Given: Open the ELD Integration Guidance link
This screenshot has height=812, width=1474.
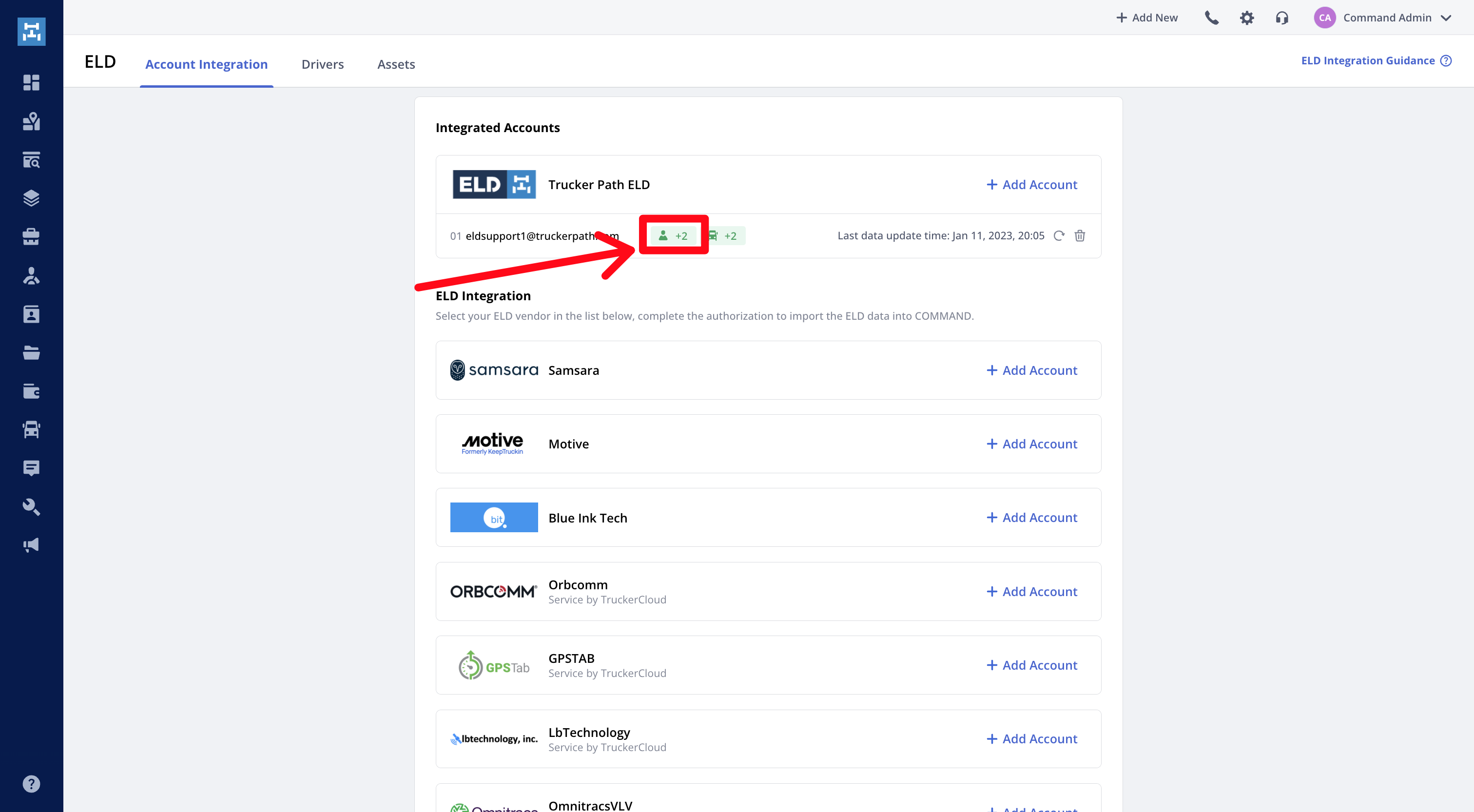Looking at the screenshot, I should (x=1368, y=60).
